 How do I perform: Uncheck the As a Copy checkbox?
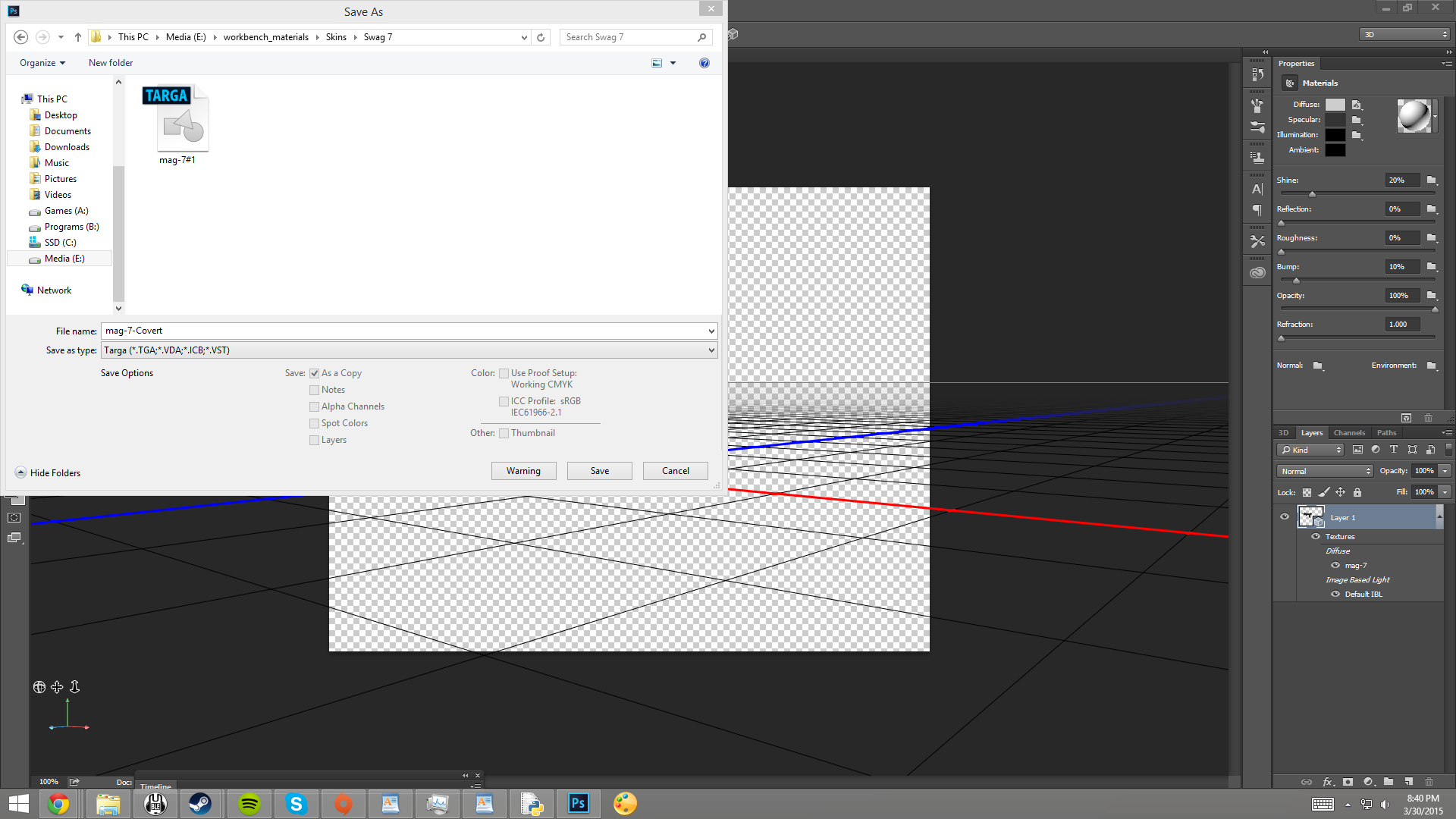314,373
